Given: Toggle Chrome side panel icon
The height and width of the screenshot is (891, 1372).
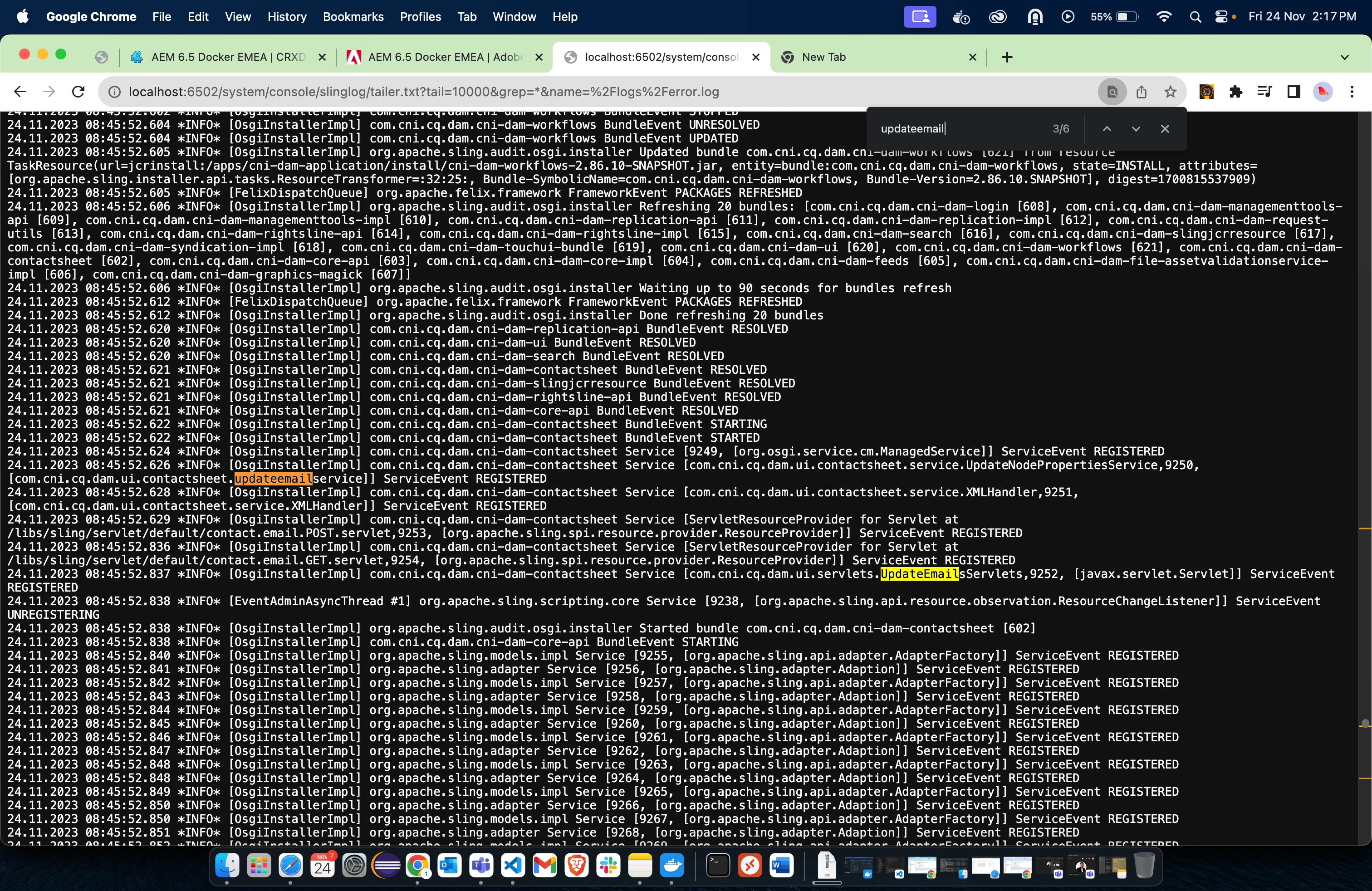Looking at the screenshot, I should [x=1294, y=92].
